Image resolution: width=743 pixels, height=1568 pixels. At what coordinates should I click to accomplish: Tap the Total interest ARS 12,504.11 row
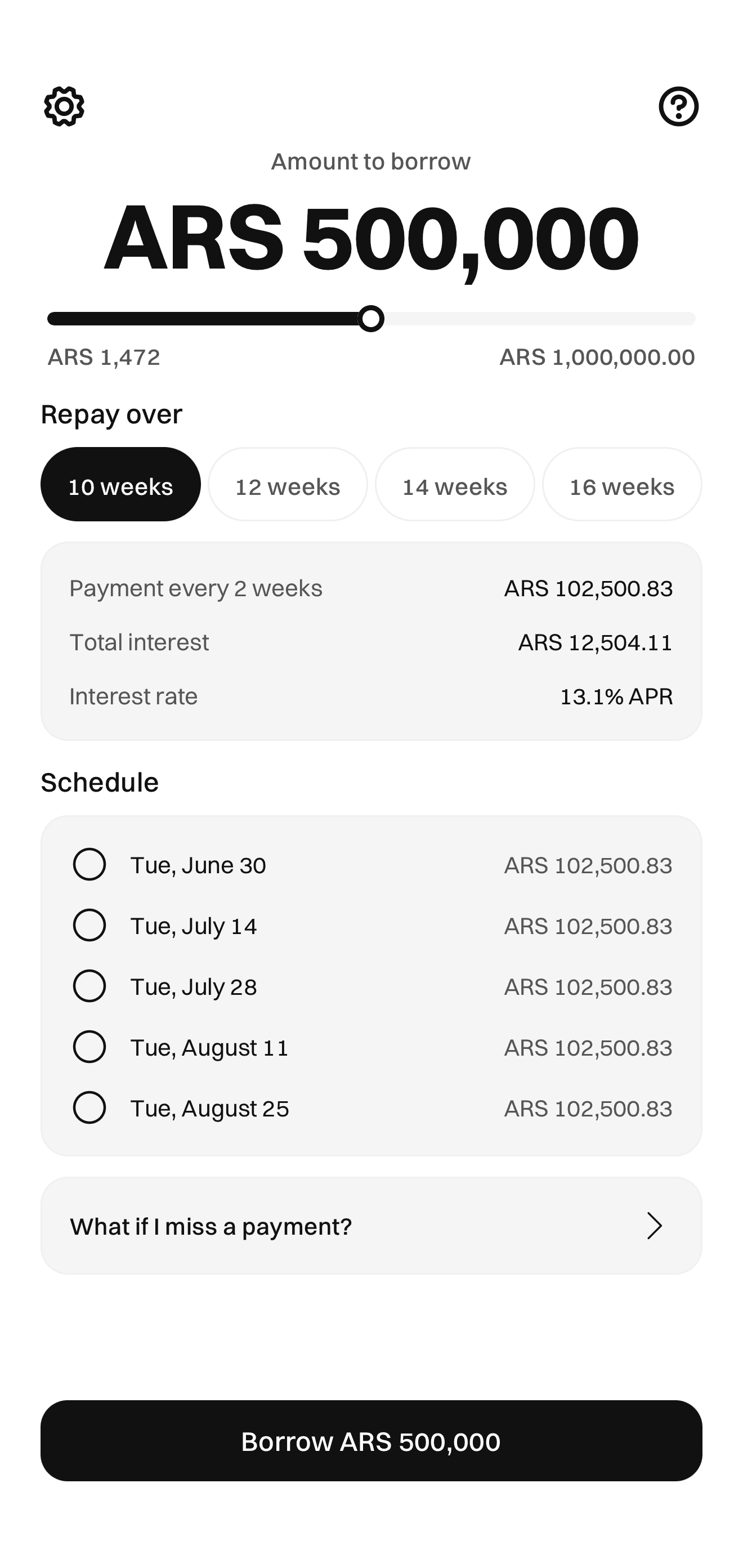[x=371, y=642]
